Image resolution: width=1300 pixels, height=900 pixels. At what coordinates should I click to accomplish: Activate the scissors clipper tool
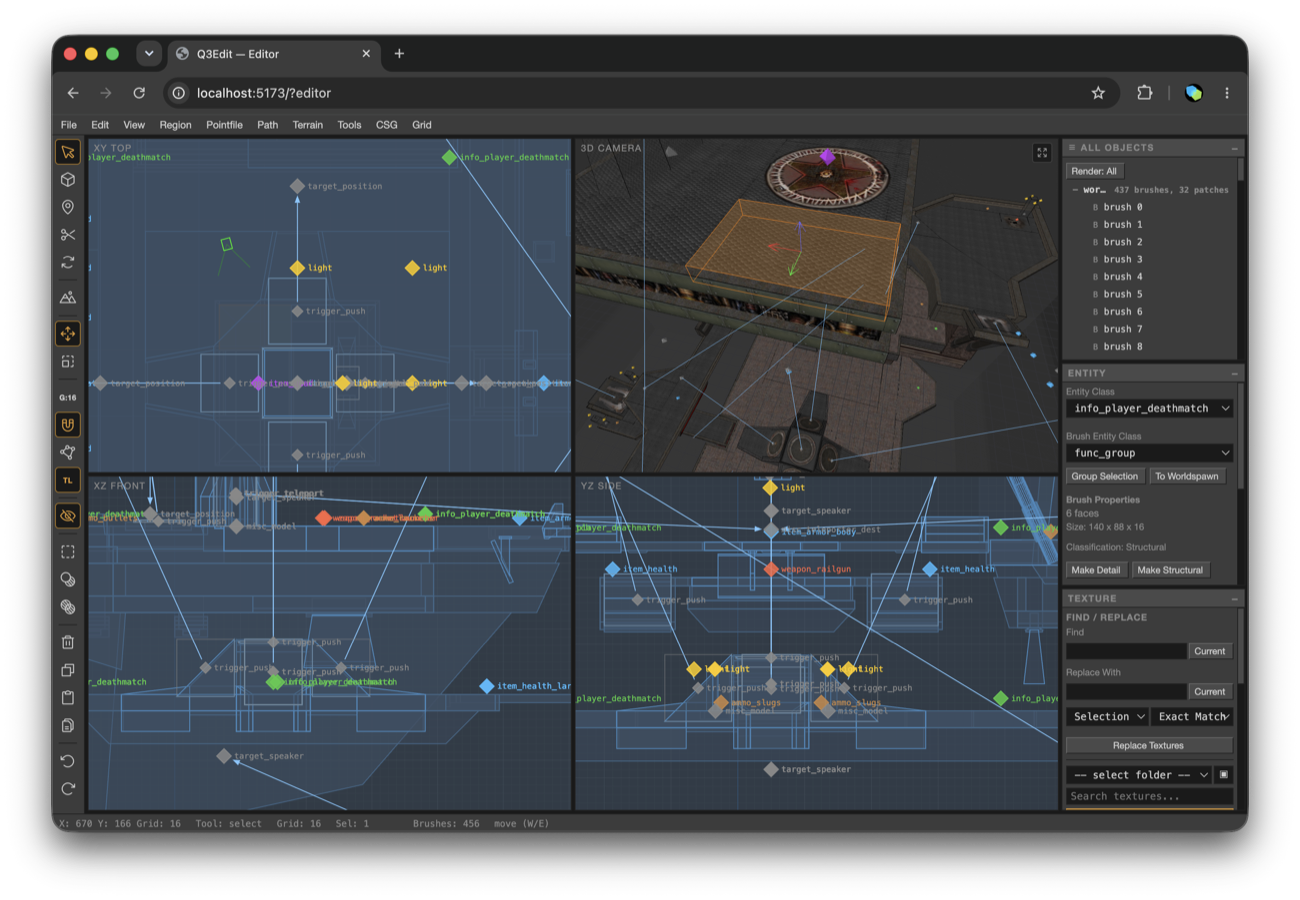68,235
